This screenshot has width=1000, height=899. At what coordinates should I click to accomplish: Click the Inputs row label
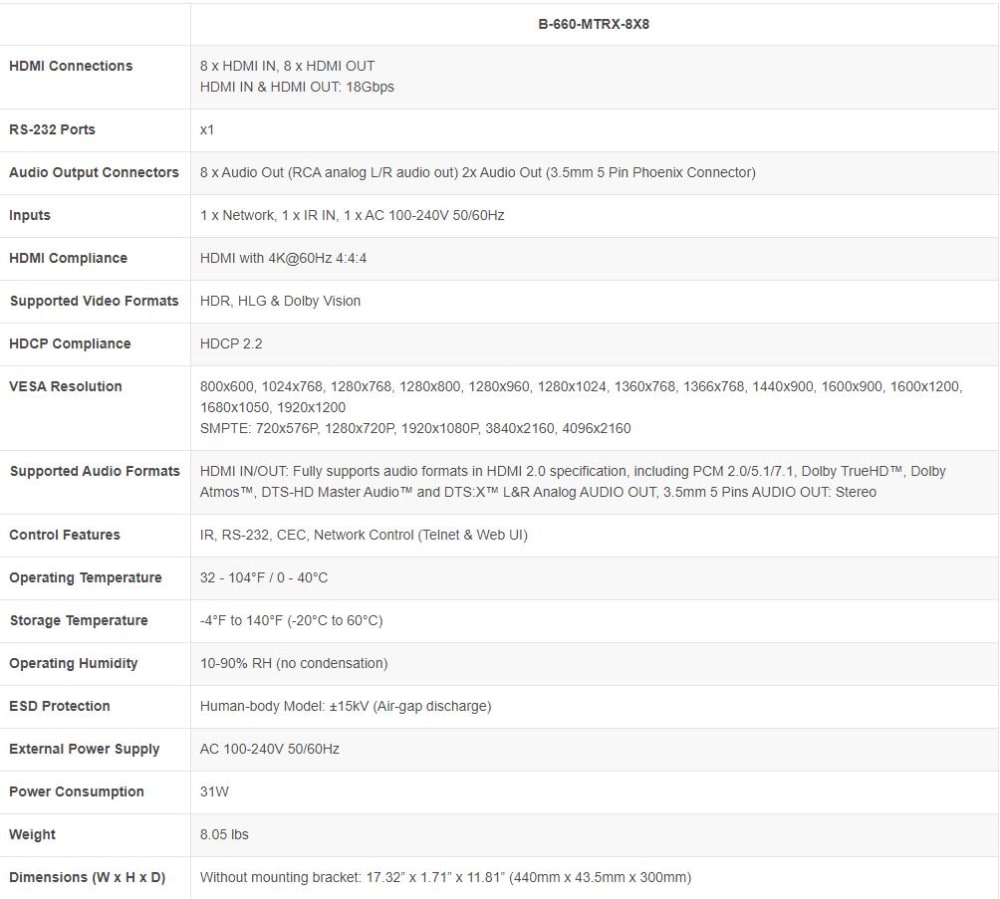click(x=29, y=215)
